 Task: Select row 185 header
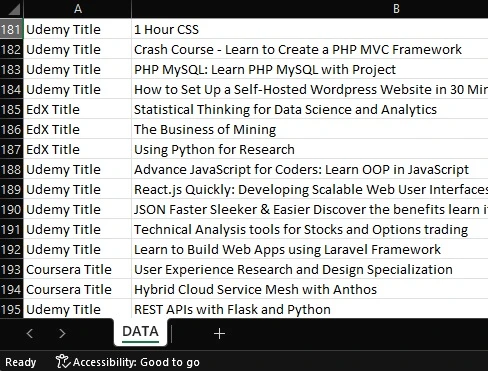(x=11, y=109)
